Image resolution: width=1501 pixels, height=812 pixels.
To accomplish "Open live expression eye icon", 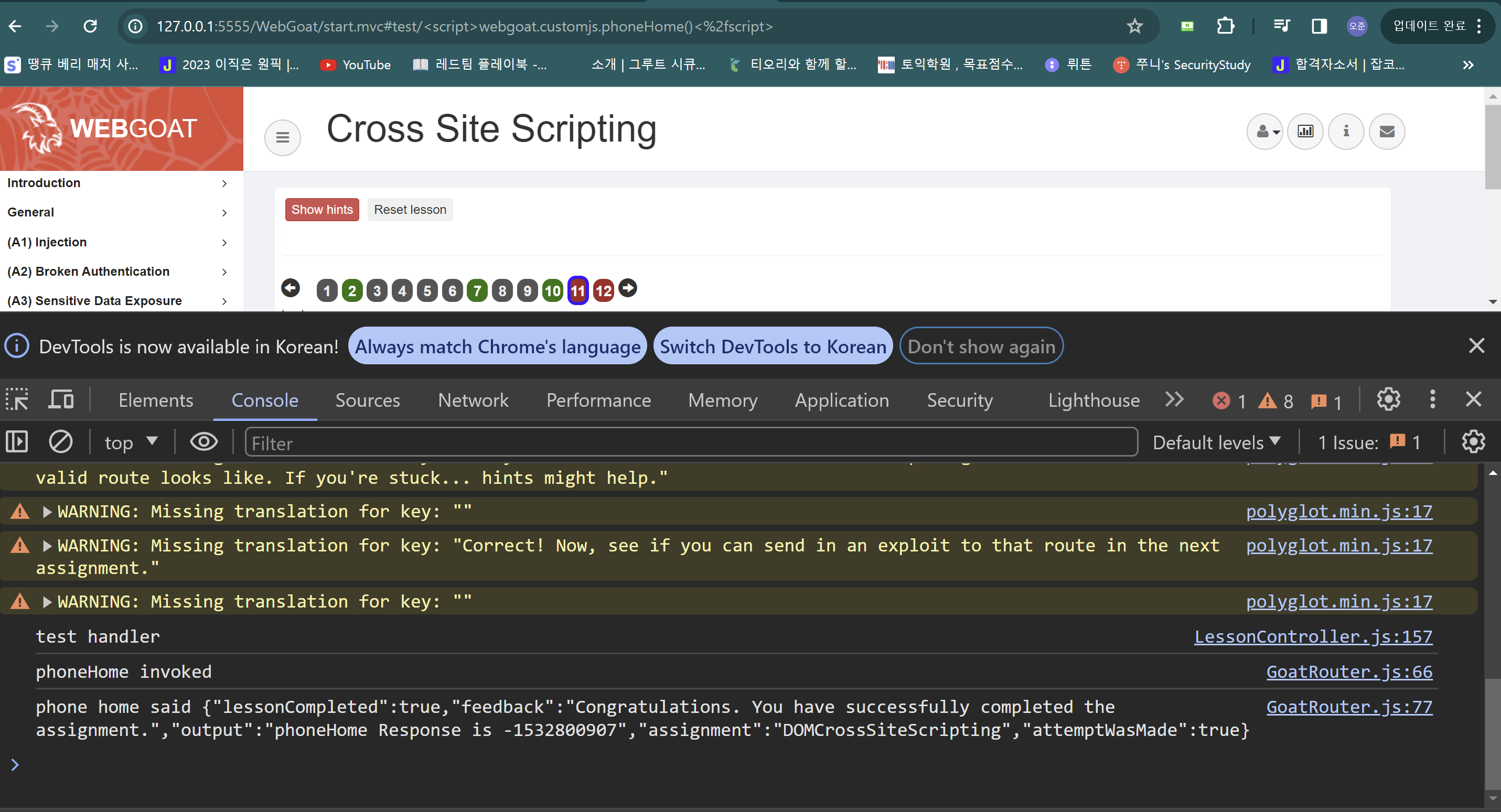I will (x=204, y=442).
